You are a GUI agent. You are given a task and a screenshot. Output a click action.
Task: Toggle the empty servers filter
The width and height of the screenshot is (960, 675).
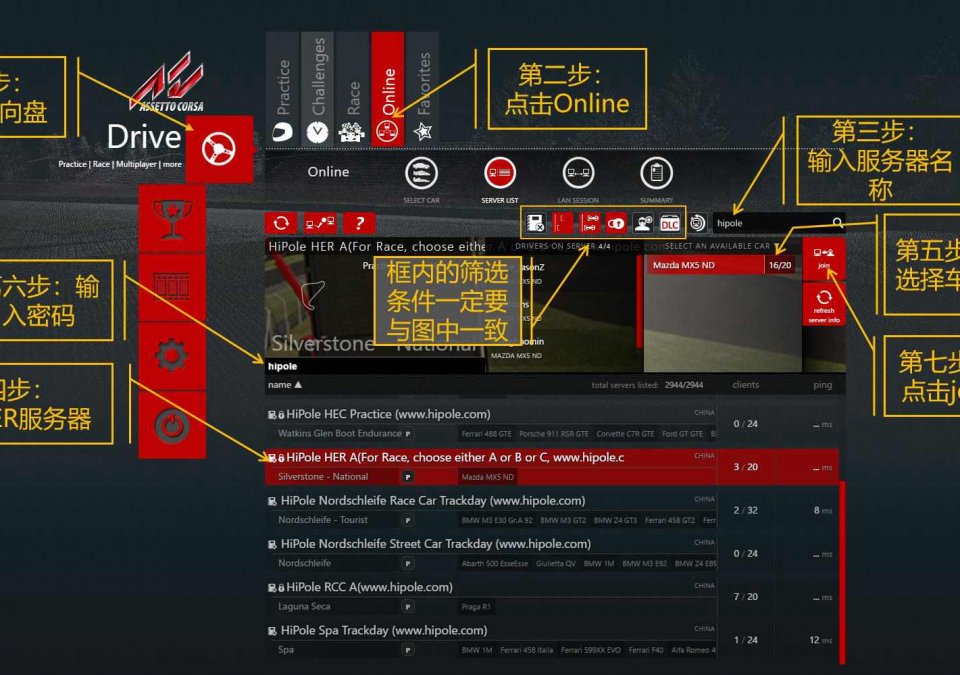[563, 223]
